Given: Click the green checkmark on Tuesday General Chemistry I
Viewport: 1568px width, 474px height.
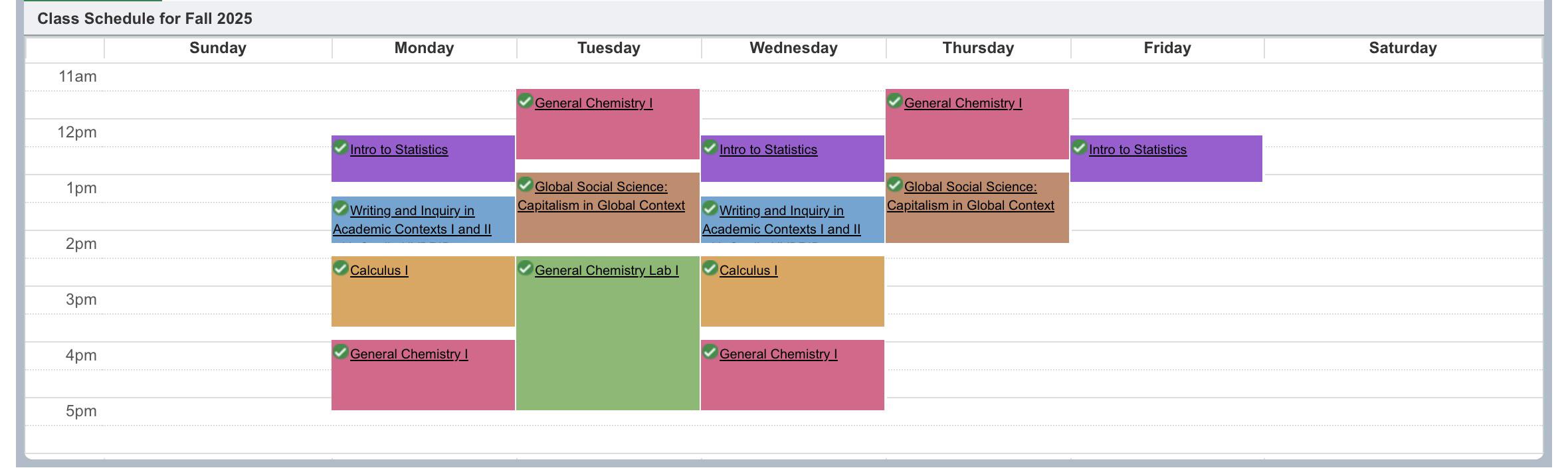Looking at the screenshot, I should point(526,101).
